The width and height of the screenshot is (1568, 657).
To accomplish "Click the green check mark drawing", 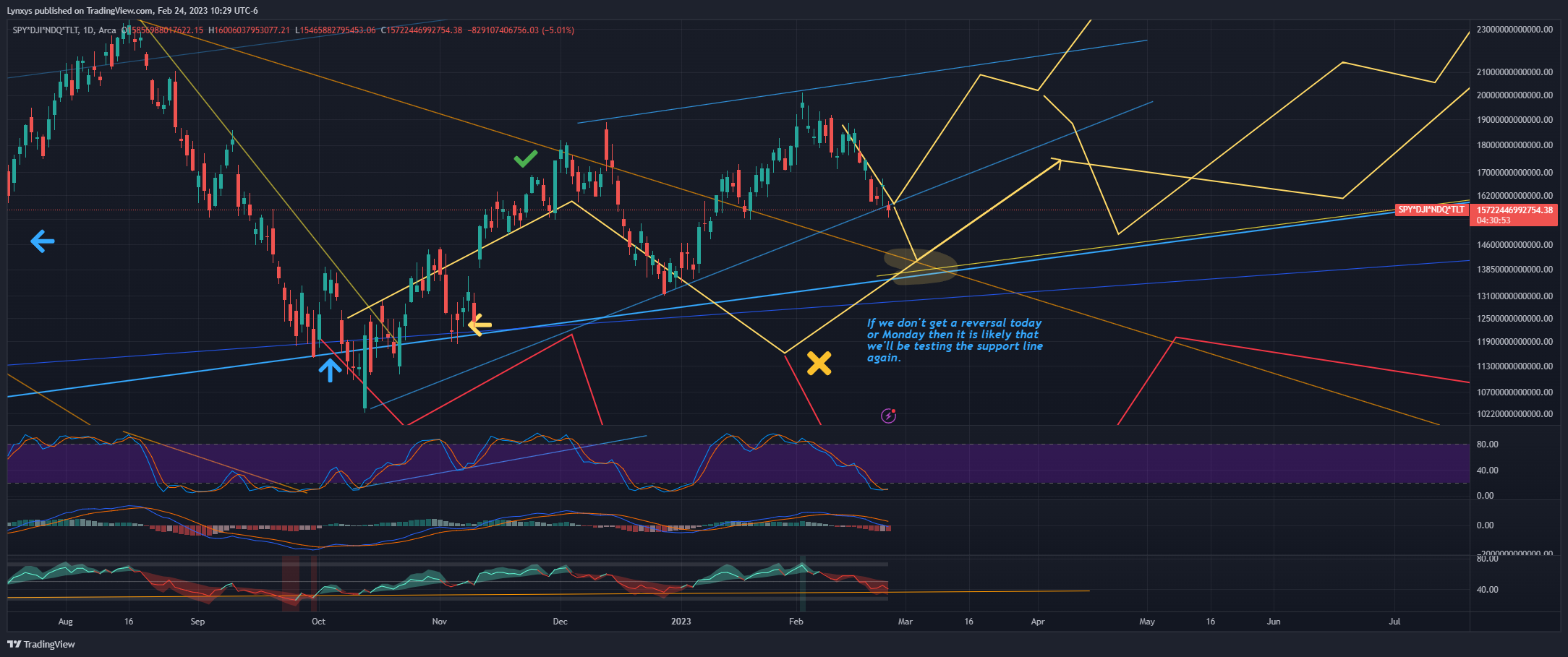I will (x=526, y=158).
